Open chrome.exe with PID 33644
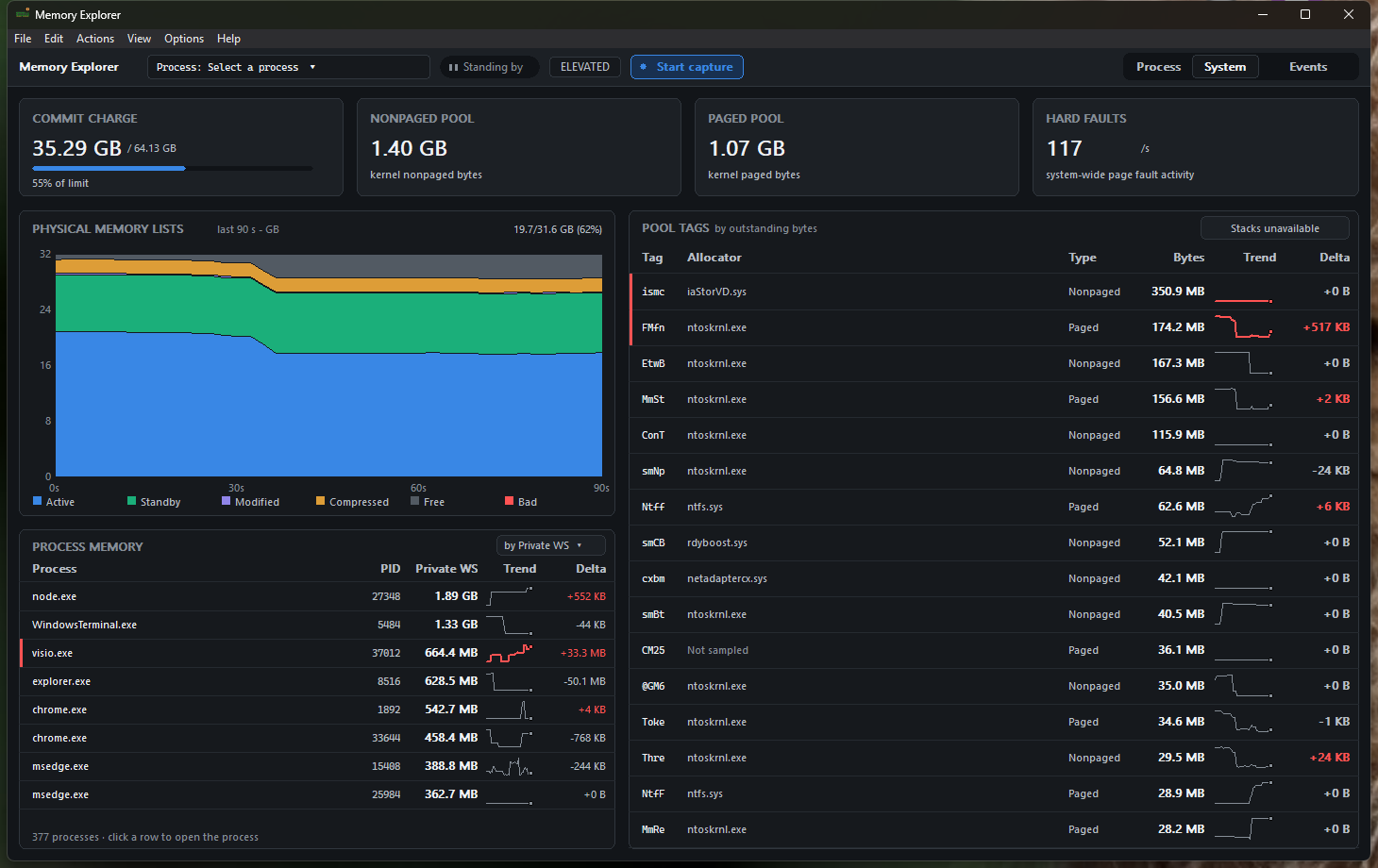The image size is (1378, 868). click(x=317, y=738)
